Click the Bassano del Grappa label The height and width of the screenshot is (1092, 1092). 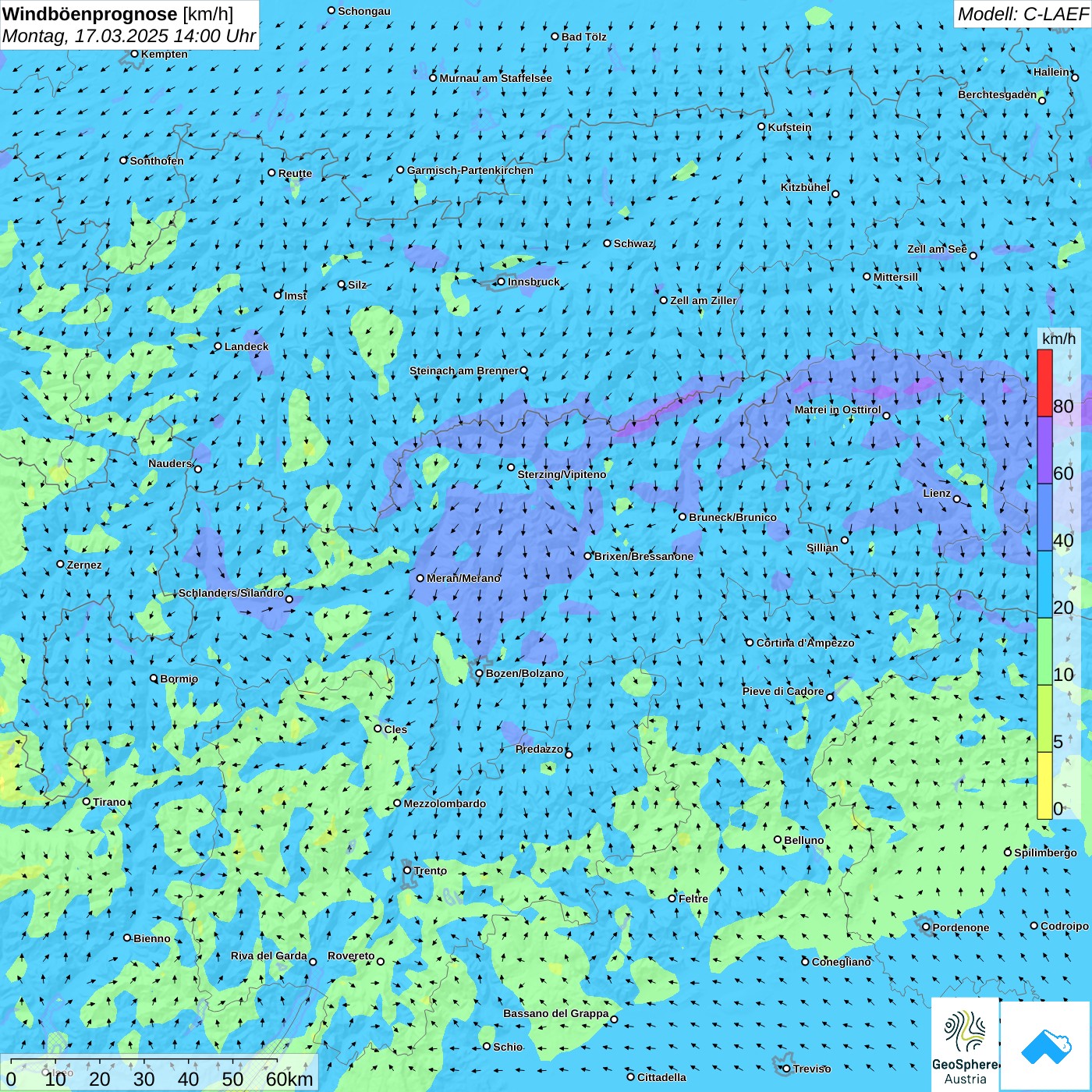(556, 1013)
